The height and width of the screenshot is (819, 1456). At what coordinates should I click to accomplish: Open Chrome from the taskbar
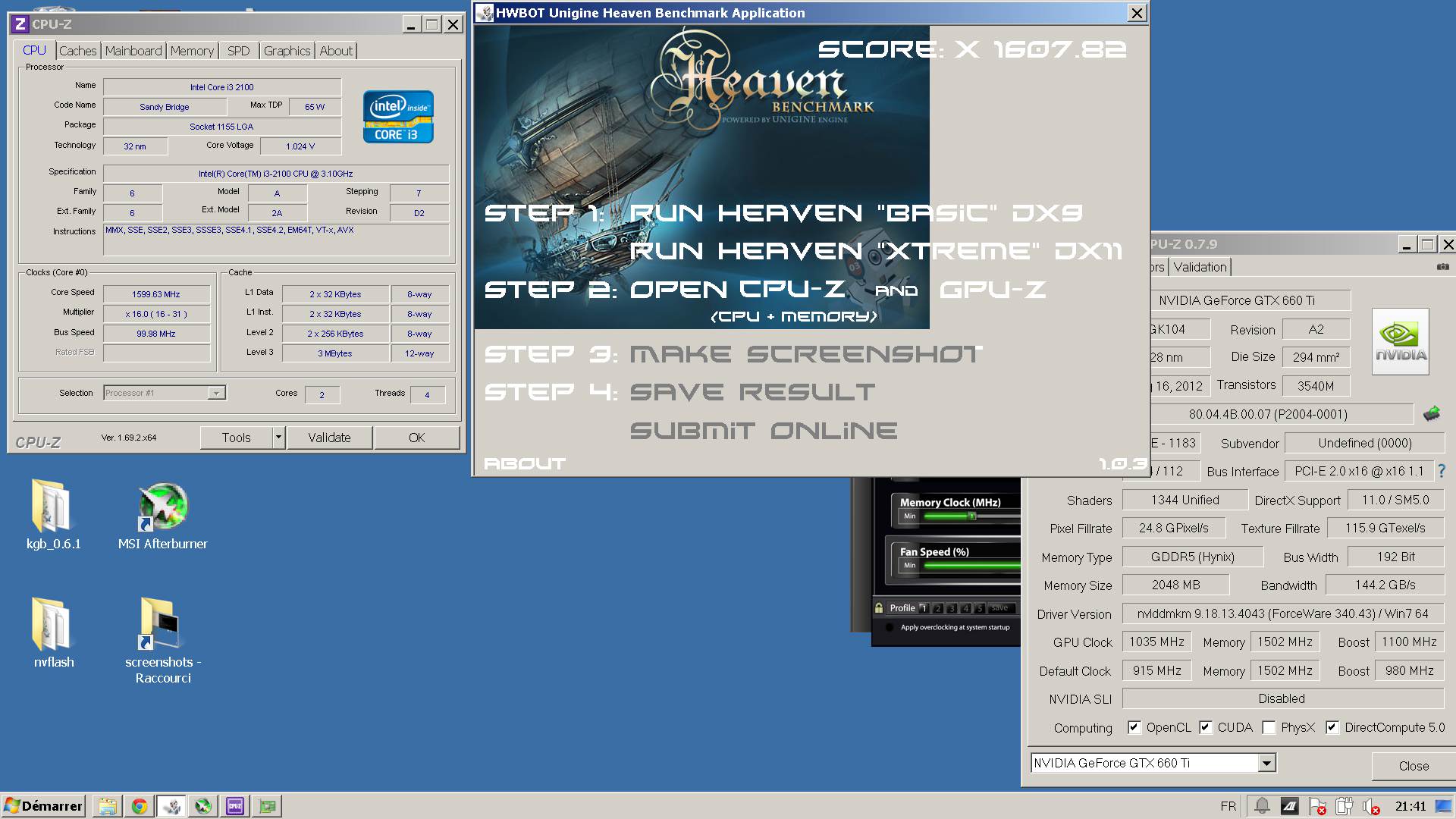[x=140, y=806]
